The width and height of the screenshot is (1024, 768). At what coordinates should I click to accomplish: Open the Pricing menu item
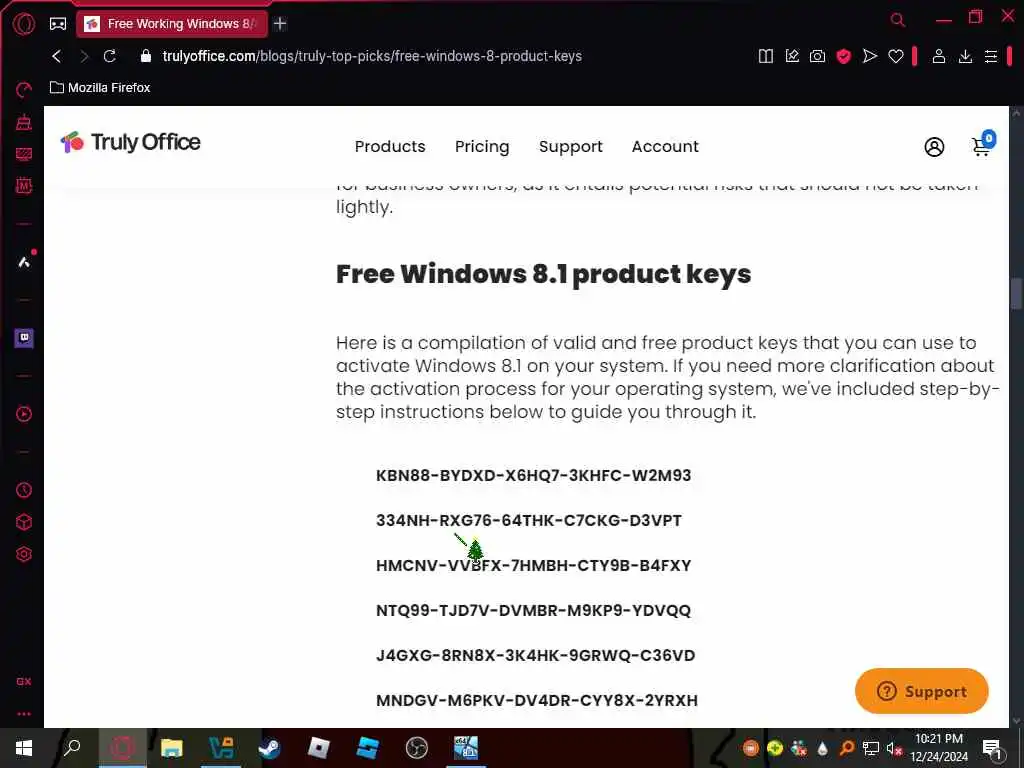tap(482, 146)
